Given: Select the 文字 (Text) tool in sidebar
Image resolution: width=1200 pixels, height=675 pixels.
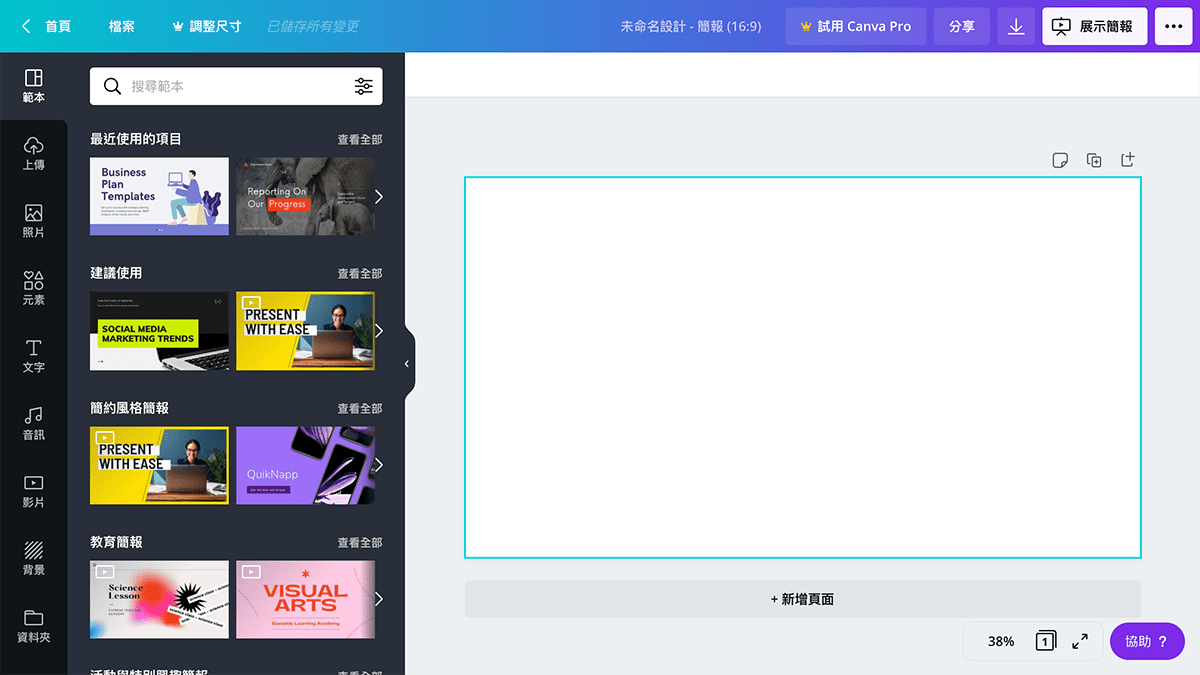Looking at the screenshot, I should (33, 355).
